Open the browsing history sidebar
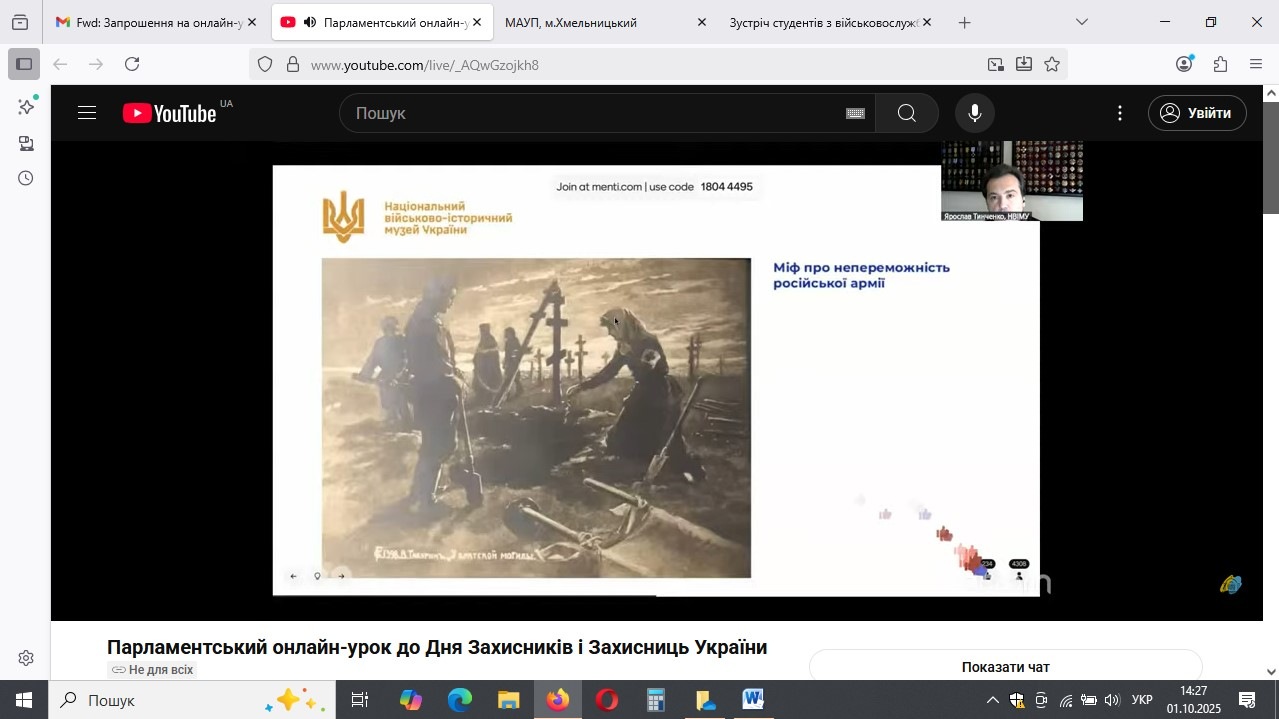1279x719 pixels. [x=26, y=178]
